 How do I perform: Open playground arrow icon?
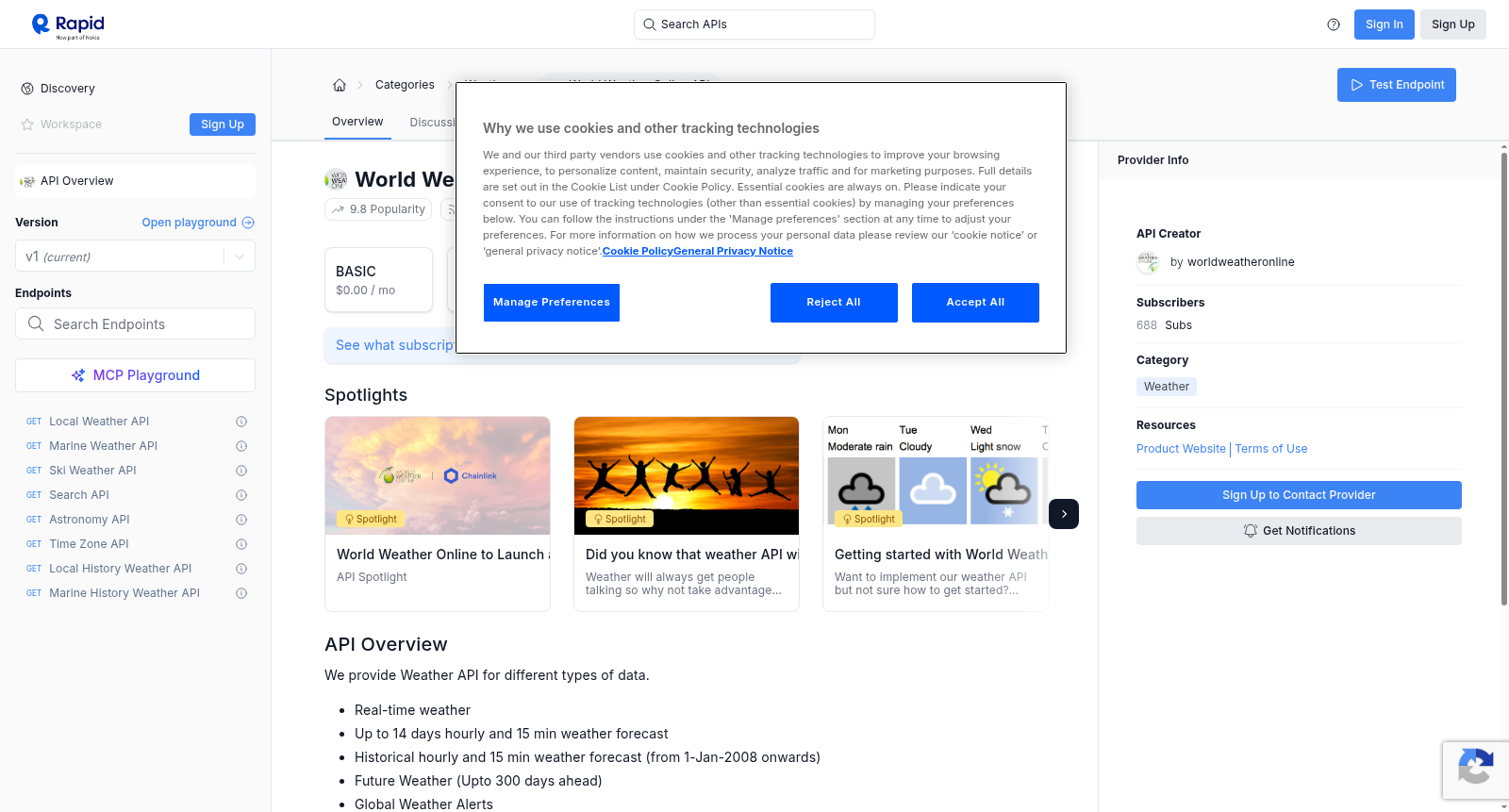pyautogui.click(x=248, y=223)
